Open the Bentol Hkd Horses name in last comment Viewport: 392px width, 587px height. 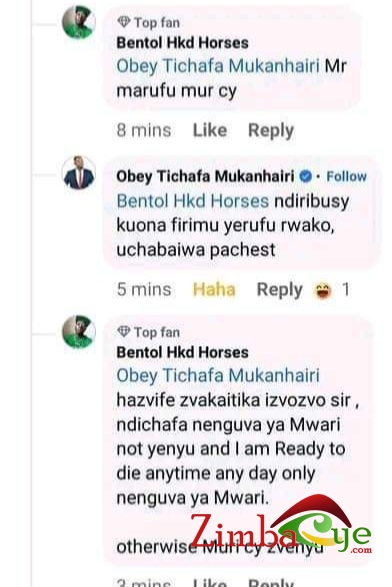182,352
